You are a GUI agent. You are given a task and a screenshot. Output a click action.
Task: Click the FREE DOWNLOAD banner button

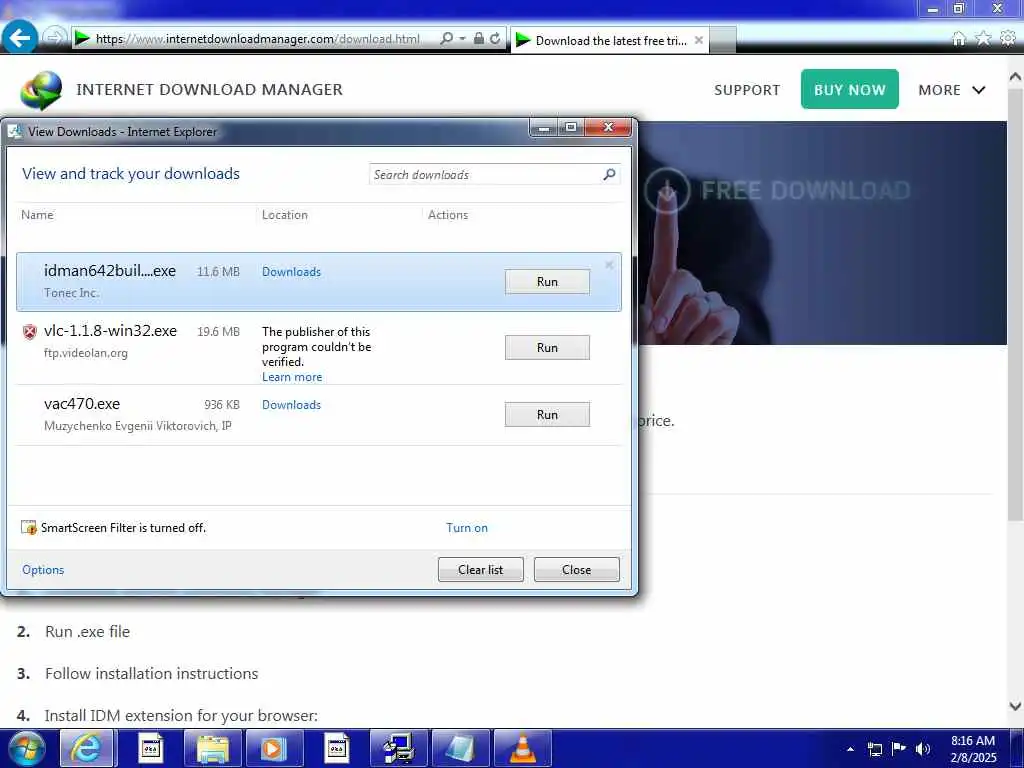[777, 191]
